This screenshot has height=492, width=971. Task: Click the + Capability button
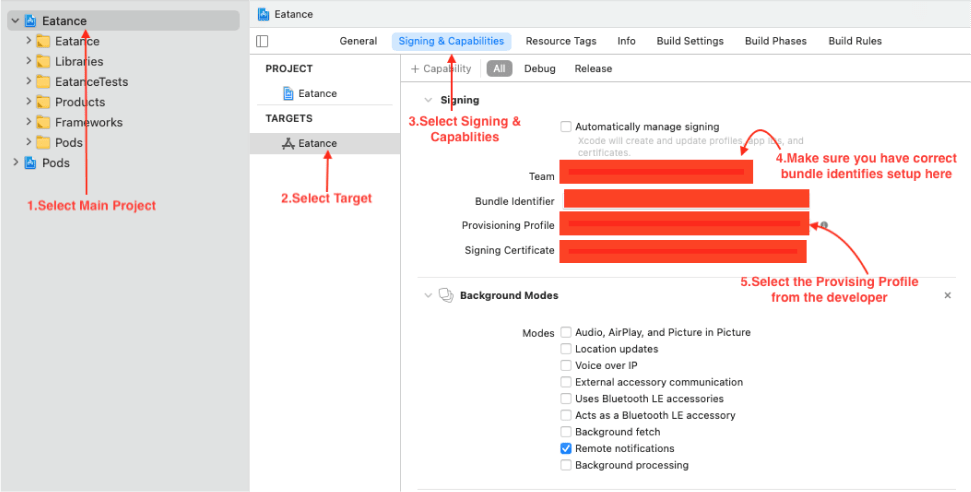441,69
